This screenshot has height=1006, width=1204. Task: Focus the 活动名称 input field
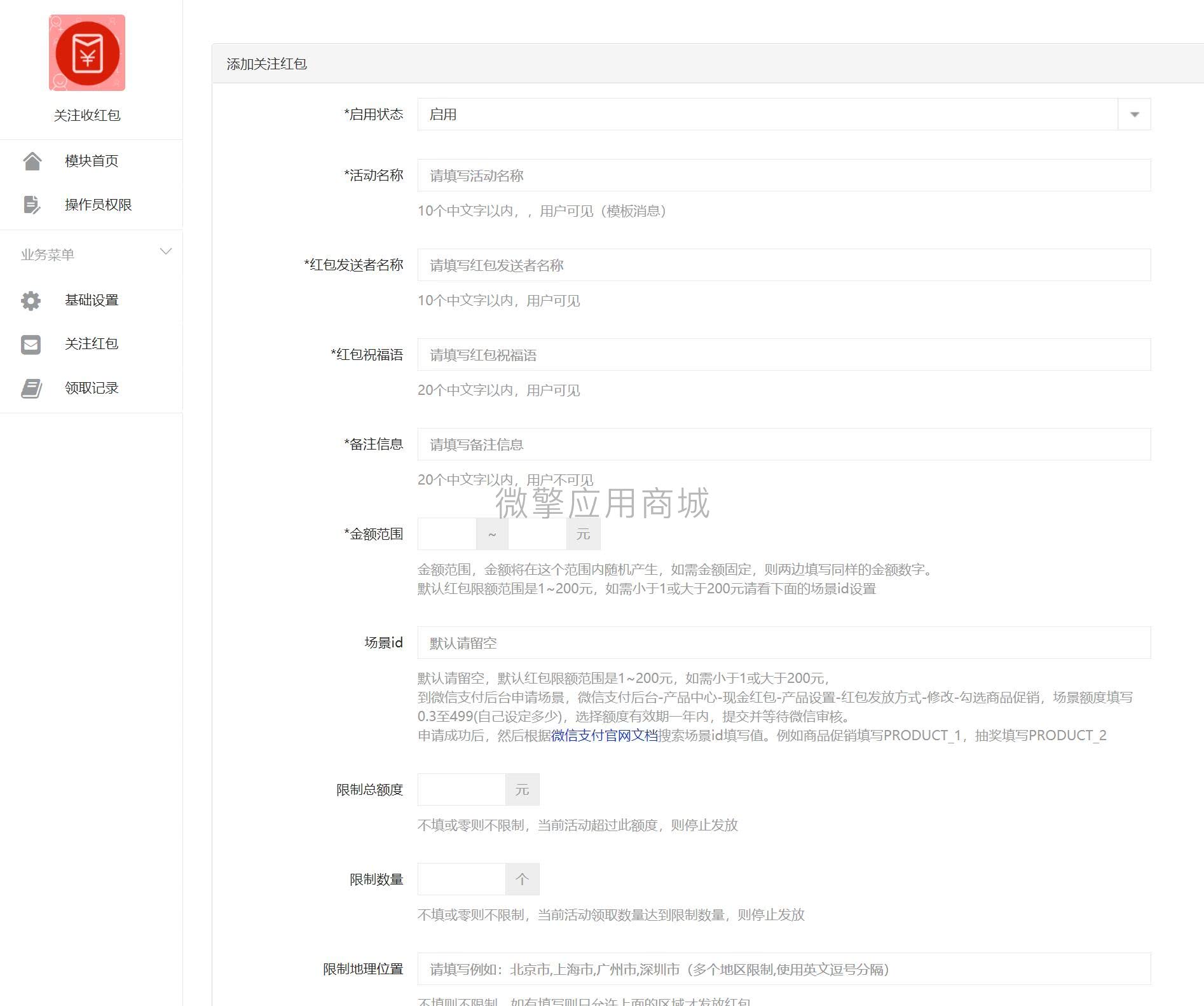click(784, 176)
